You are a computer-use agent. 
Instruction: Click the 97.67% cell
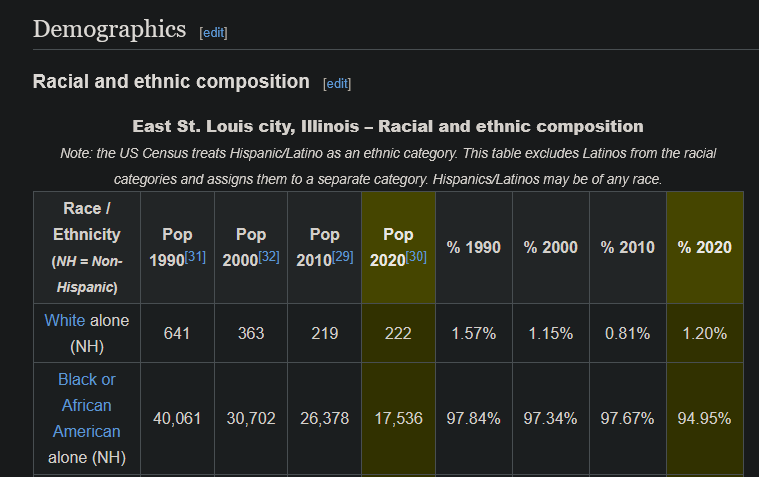point(628,418)
